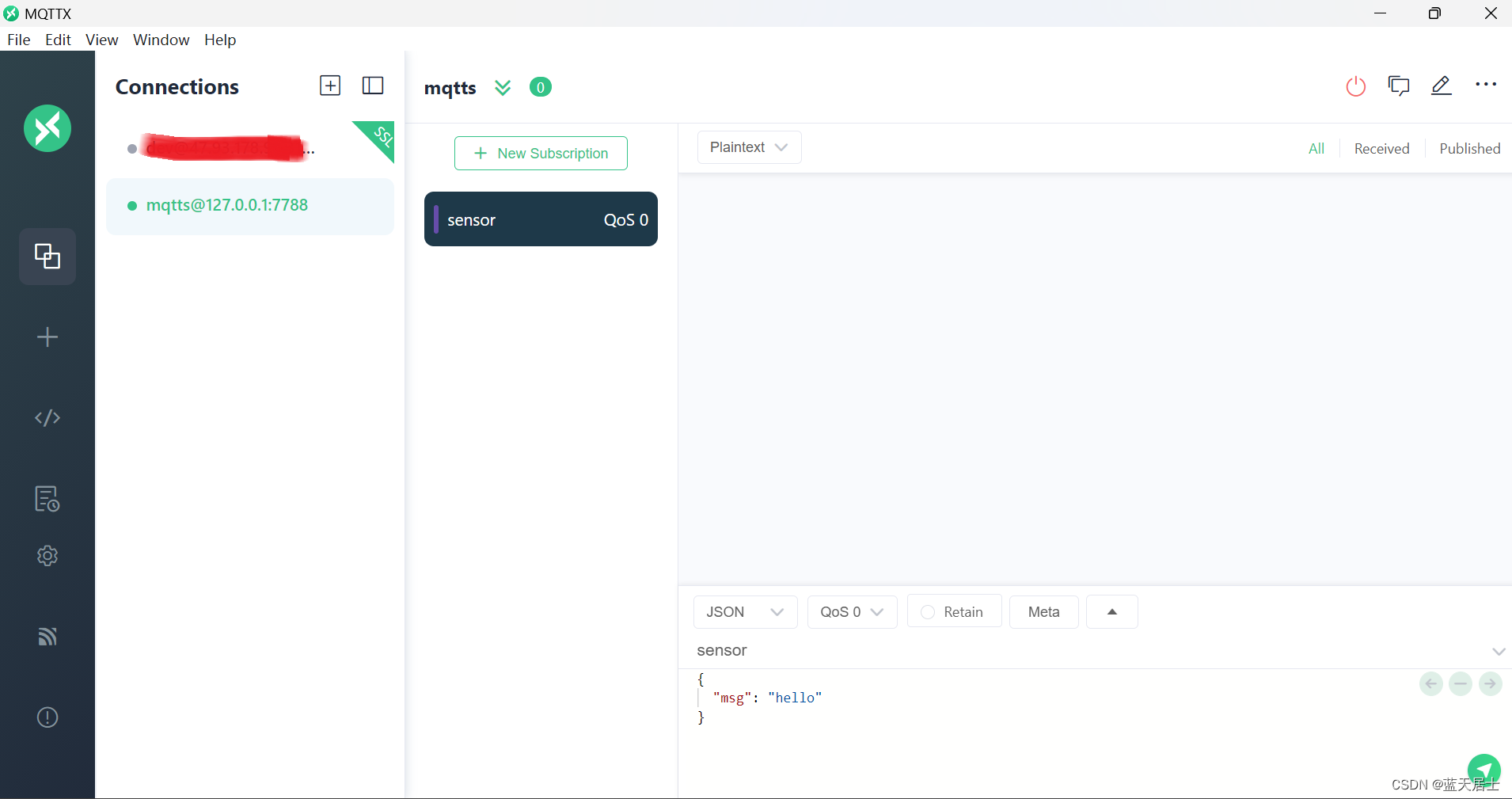
Task: Add a new connection with plus-square icon
Action: (330, 86)
